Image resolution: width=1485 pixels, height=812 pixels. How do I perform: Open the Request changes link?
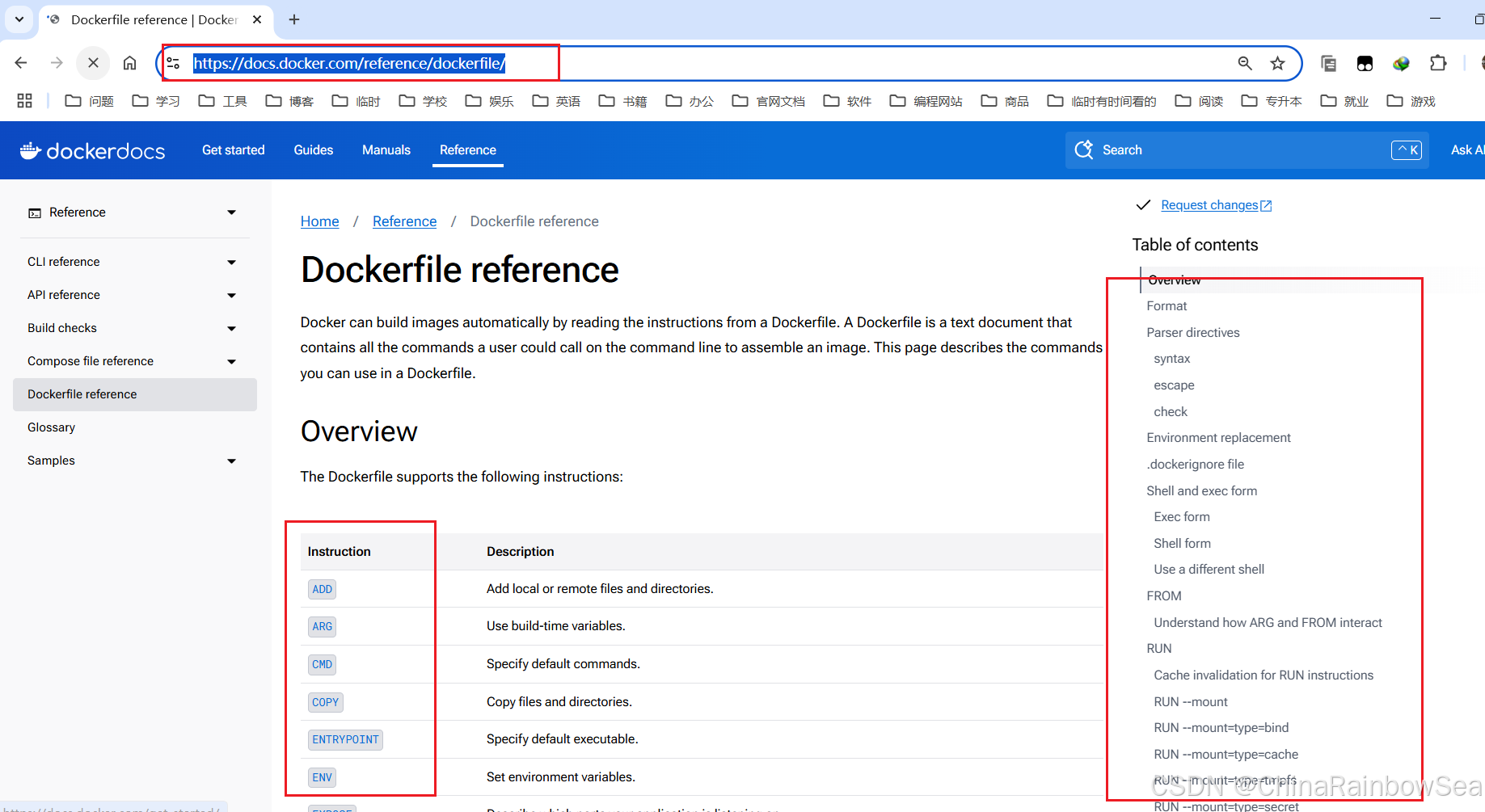click(1209, 204)
